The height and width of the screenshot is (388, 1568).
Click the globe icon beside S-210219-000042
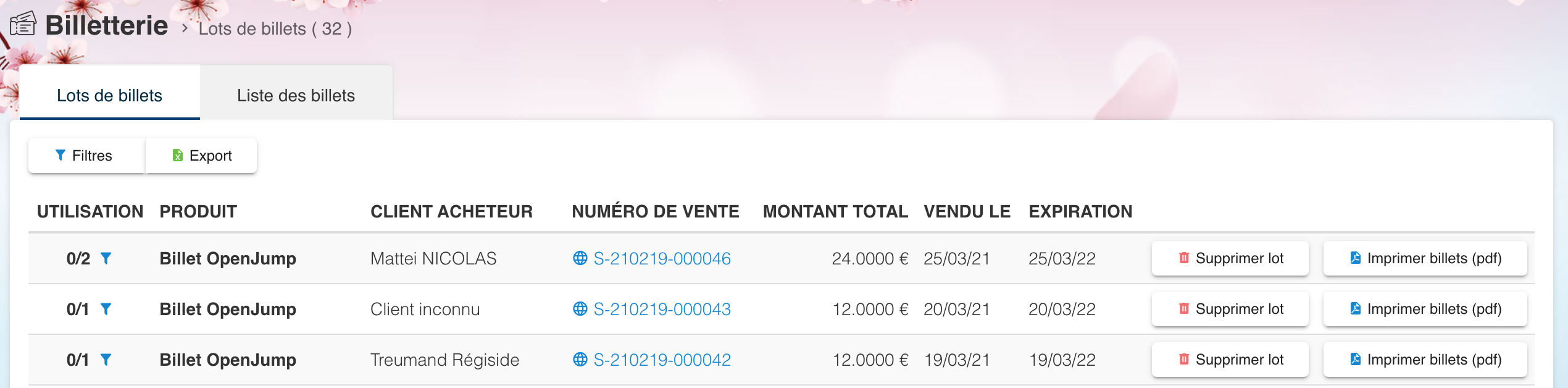pos(580,360)
